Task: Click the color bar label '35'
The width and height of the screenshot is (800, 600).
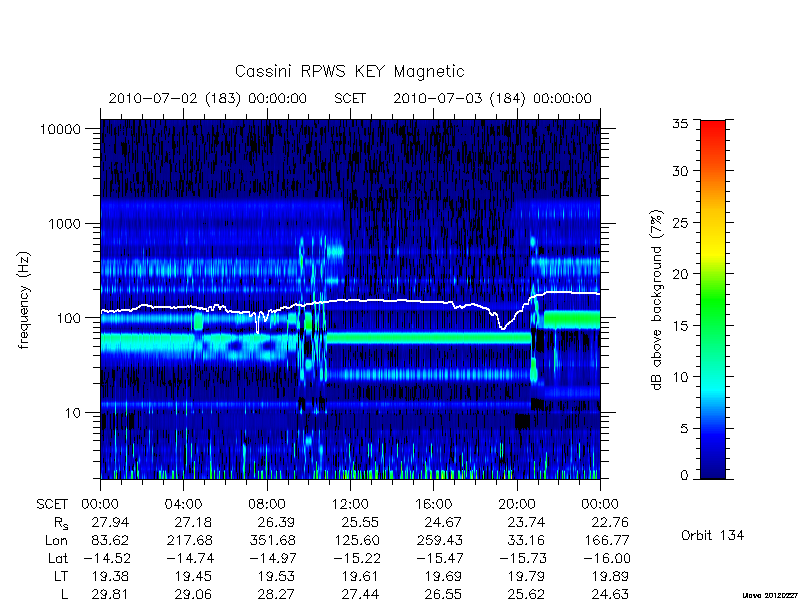Action: coord(681,124)
